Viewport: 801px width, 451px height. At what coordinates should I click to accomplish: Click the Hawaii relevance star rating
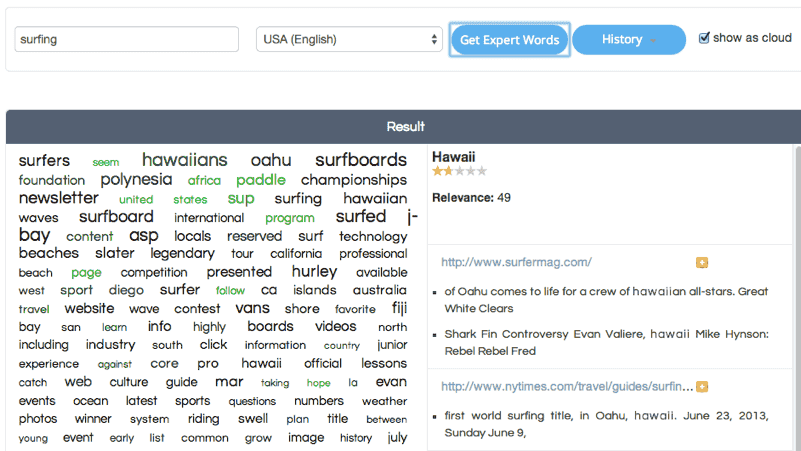tap(459, 172)
